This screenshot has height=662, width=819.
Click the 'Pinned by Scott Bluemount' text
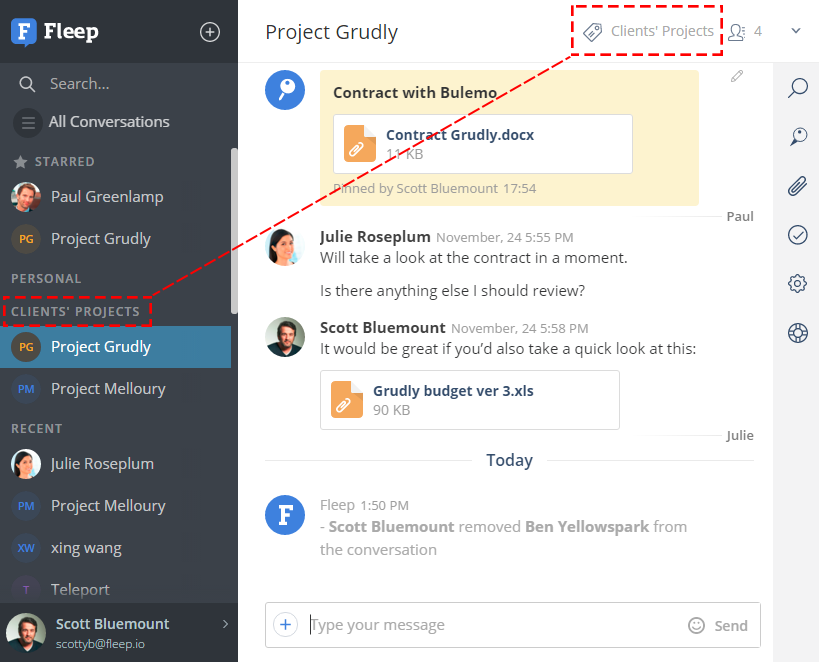416,189
